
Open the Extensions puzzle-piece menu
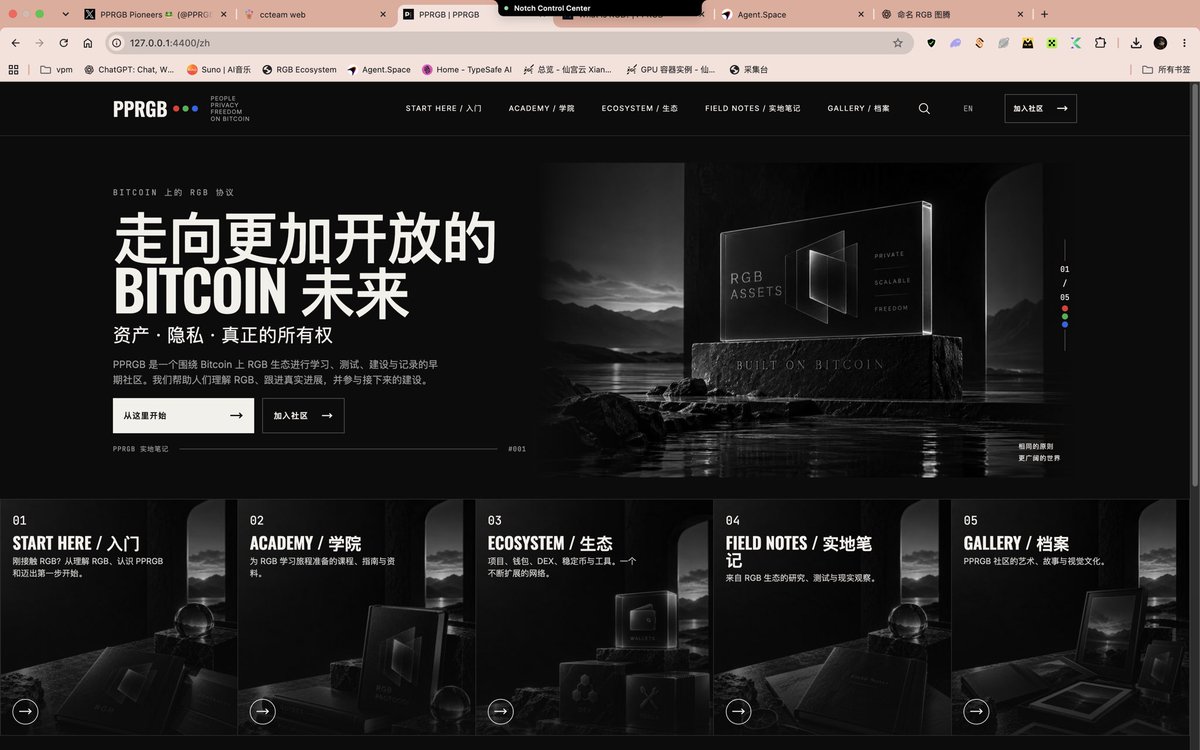pos(1101,43)
